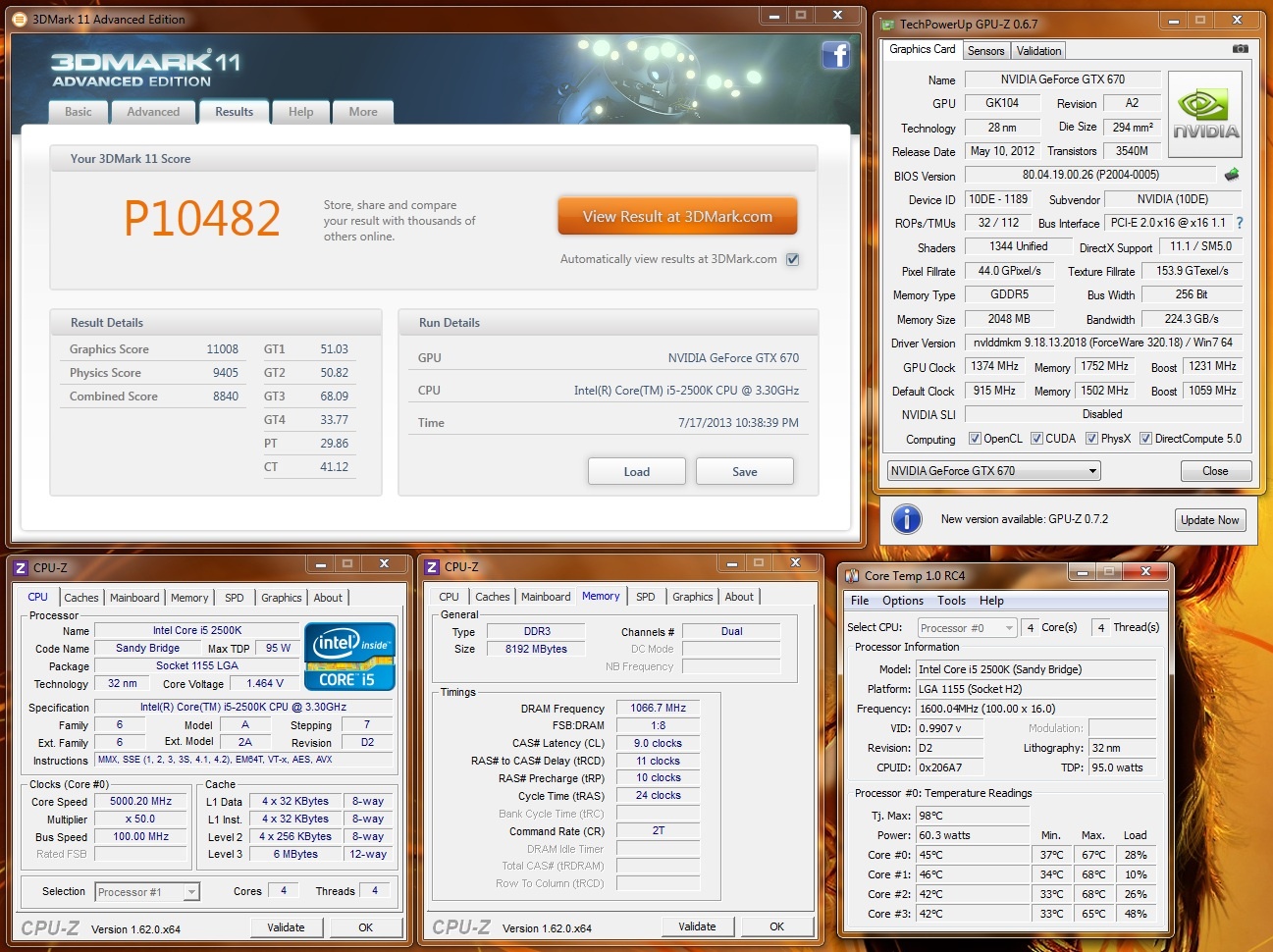Click the BIOS Version field in GPU-Z
This screenshot has height=952, width=1273.
(1090, 175)
